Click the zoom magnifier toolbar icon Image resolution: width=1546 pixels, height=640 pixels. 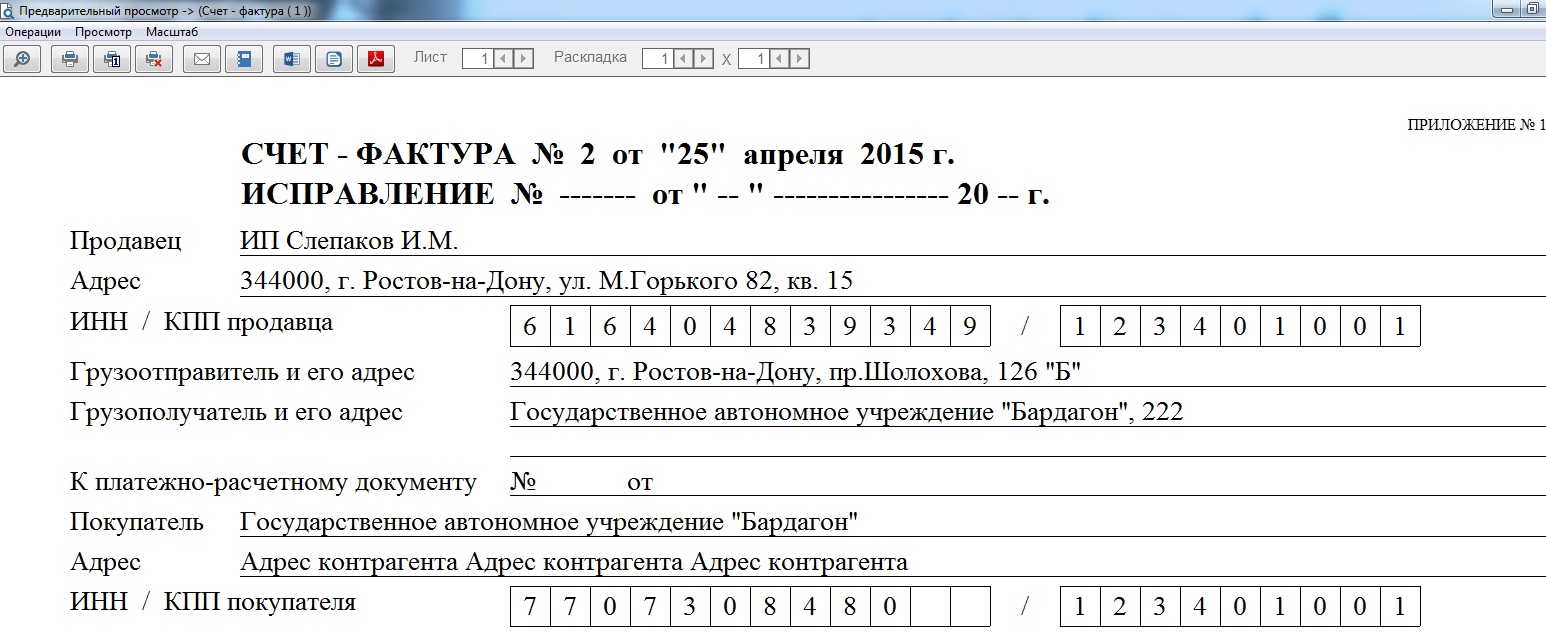[x=22, y=59]
